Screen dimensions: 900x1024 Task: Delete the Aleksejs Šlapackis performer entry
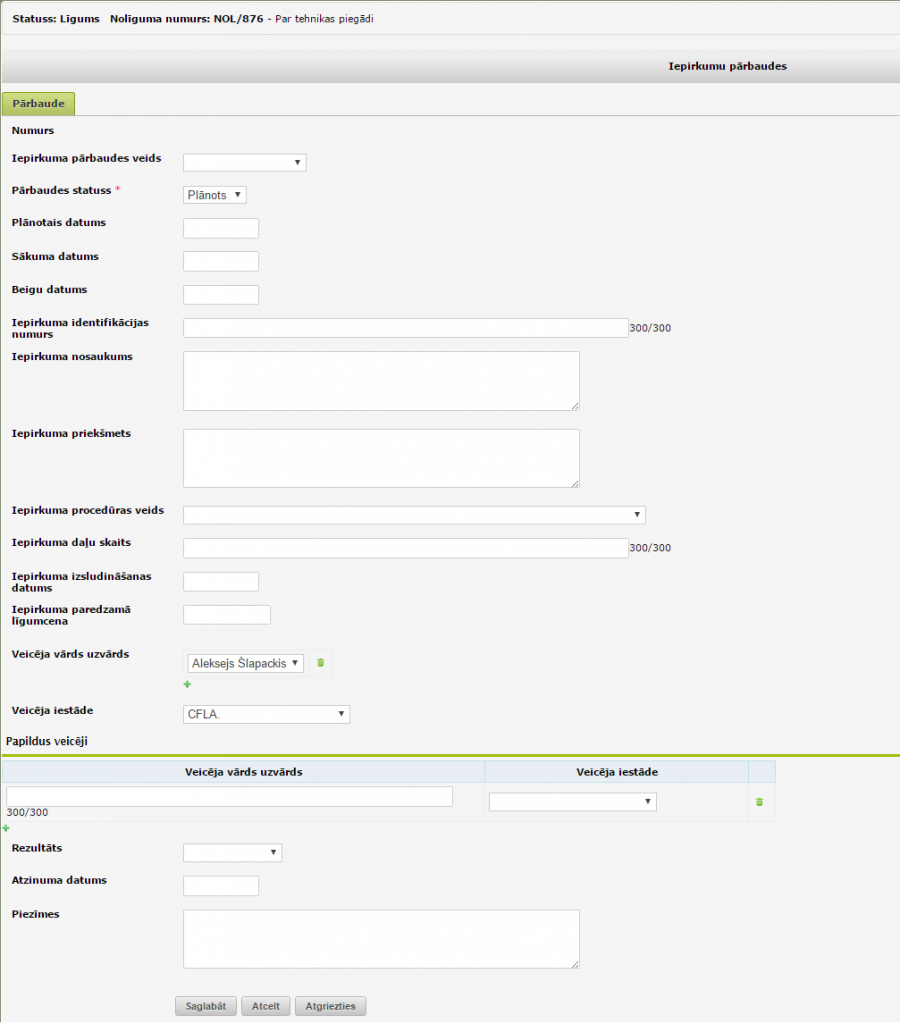click(321, 663)
